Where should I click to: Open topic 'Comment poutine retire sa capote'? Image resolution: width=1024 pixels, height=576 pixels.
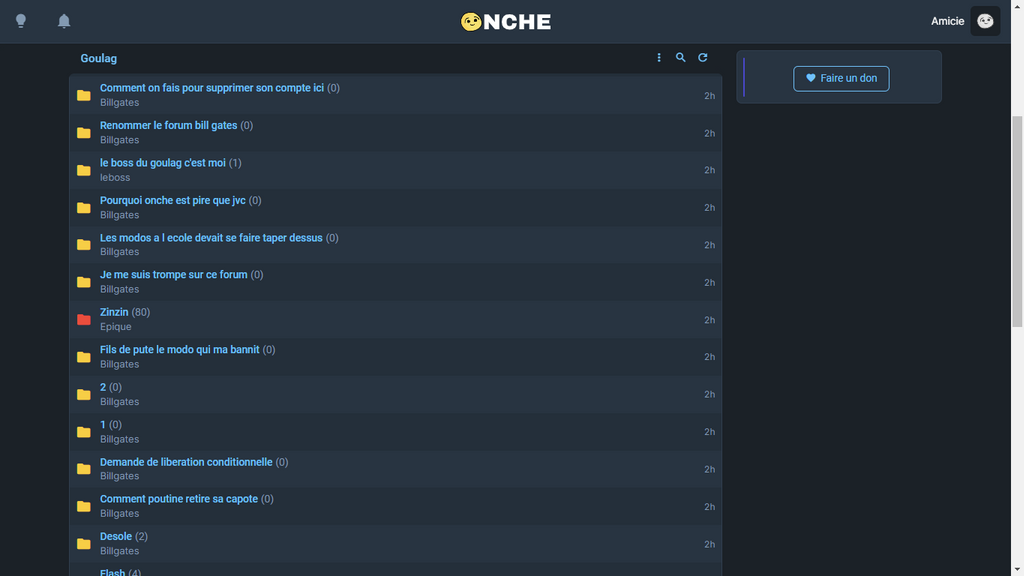point(179,499)
